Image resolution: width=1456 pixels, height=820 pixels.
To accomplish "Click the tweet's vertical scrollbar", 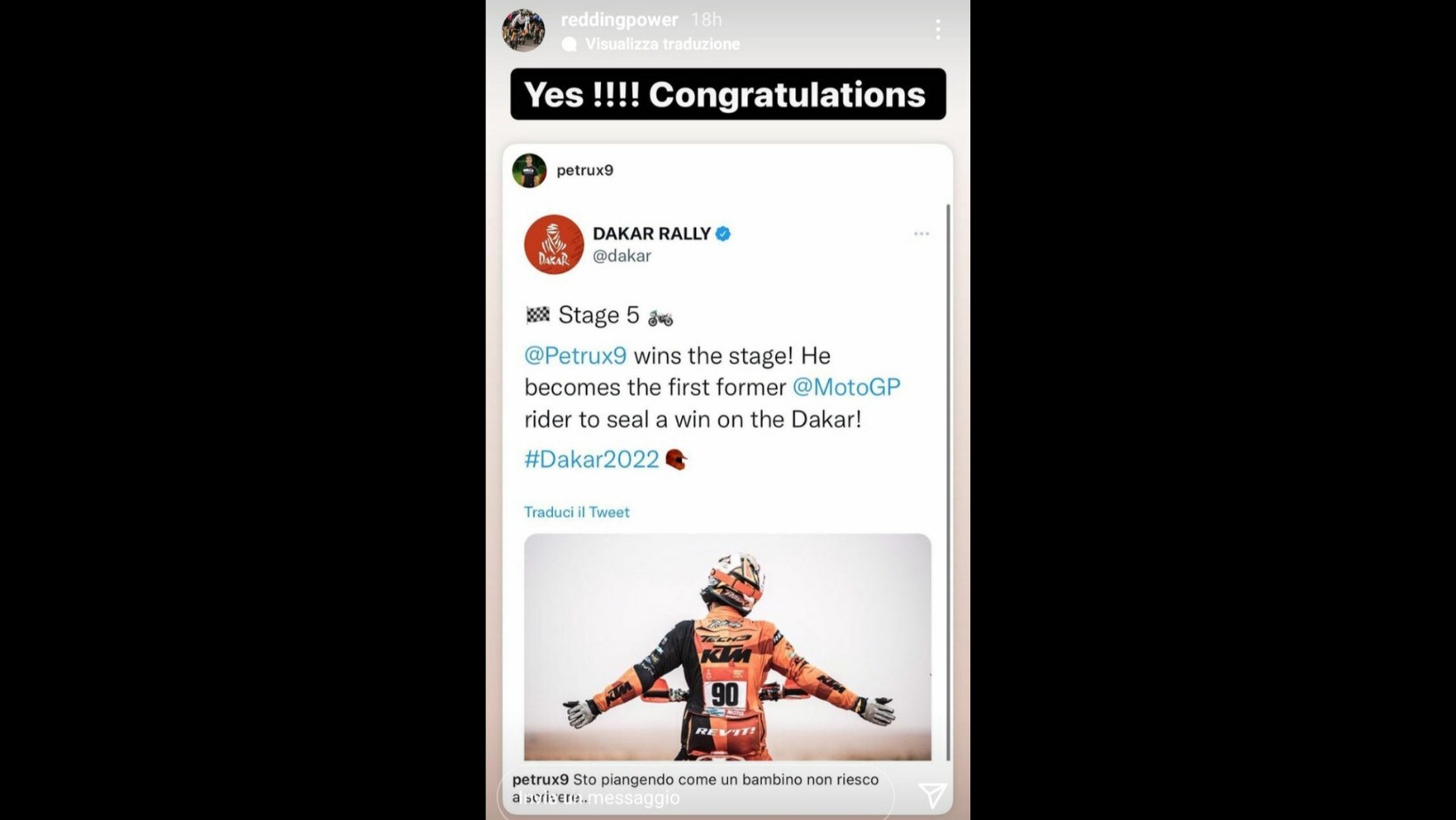I will click(x=948, y=482).
